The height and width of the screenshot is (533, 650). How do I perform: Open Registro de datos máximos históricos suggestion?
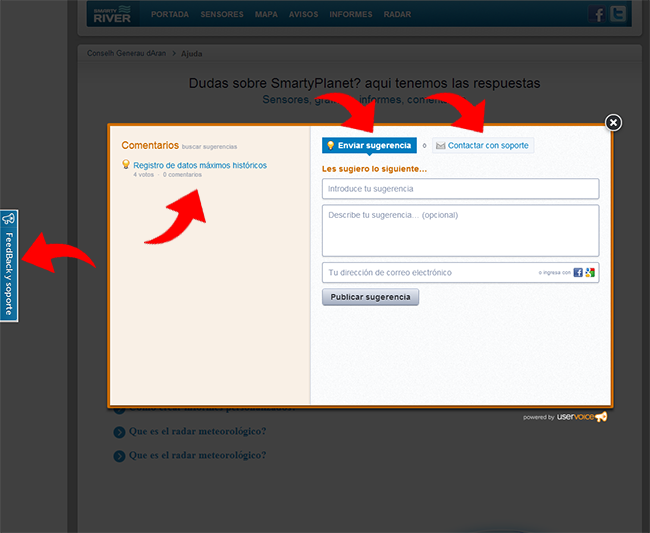(200, 165)
